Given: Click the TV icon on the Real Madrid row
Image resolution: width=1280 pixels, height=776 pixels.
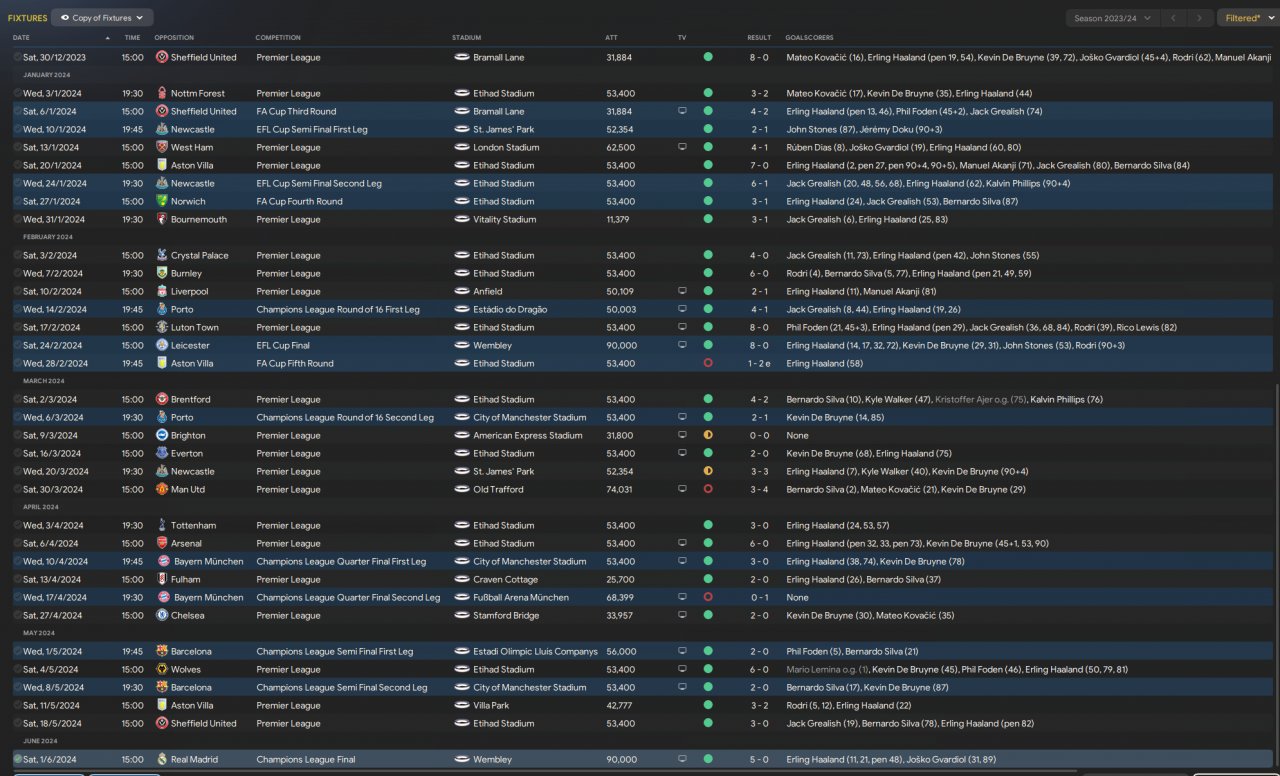Looking at the screenshot, I should 682,759.
